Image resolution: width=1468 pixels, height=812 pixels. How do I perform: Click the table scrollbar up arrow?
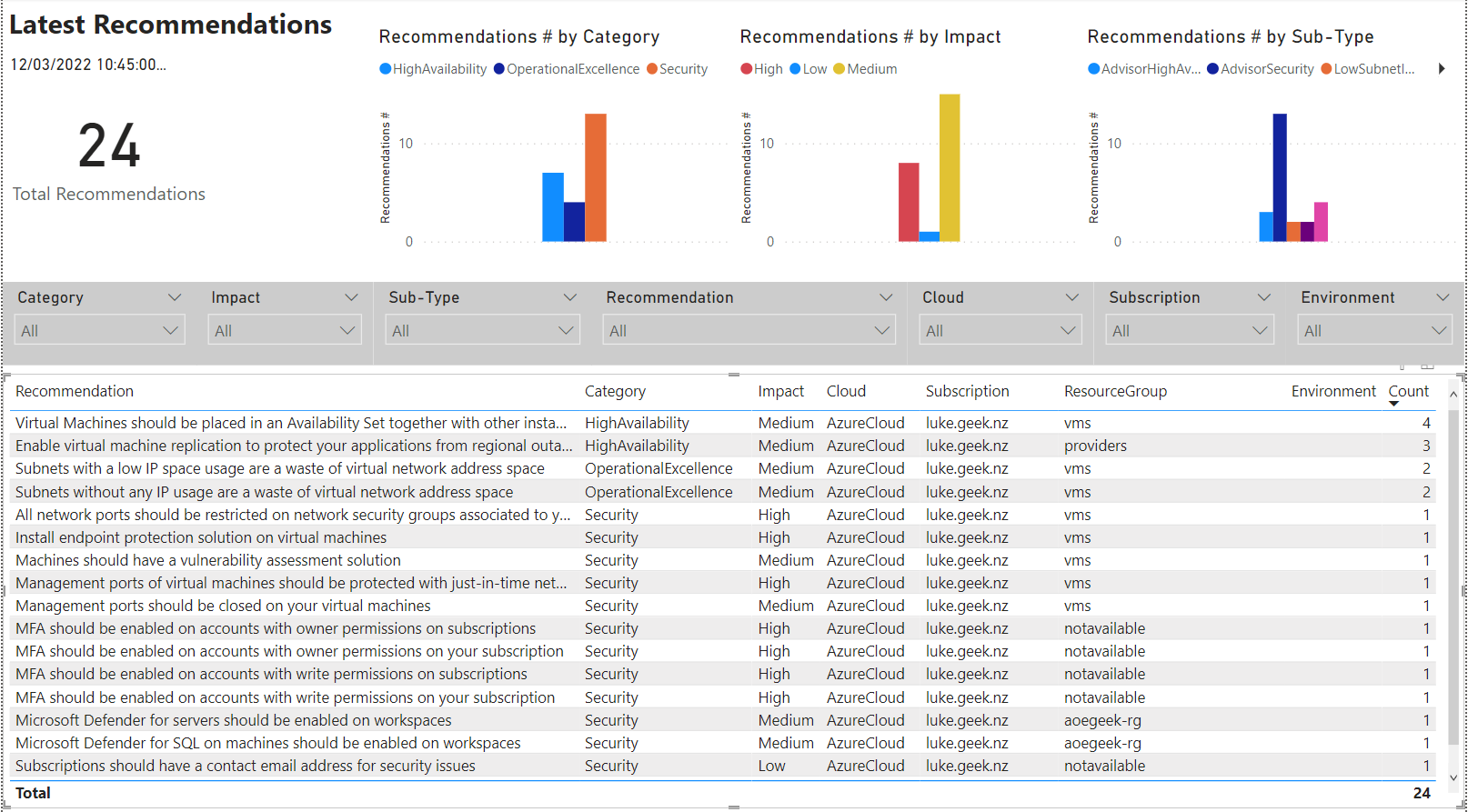pos(1453,394)
